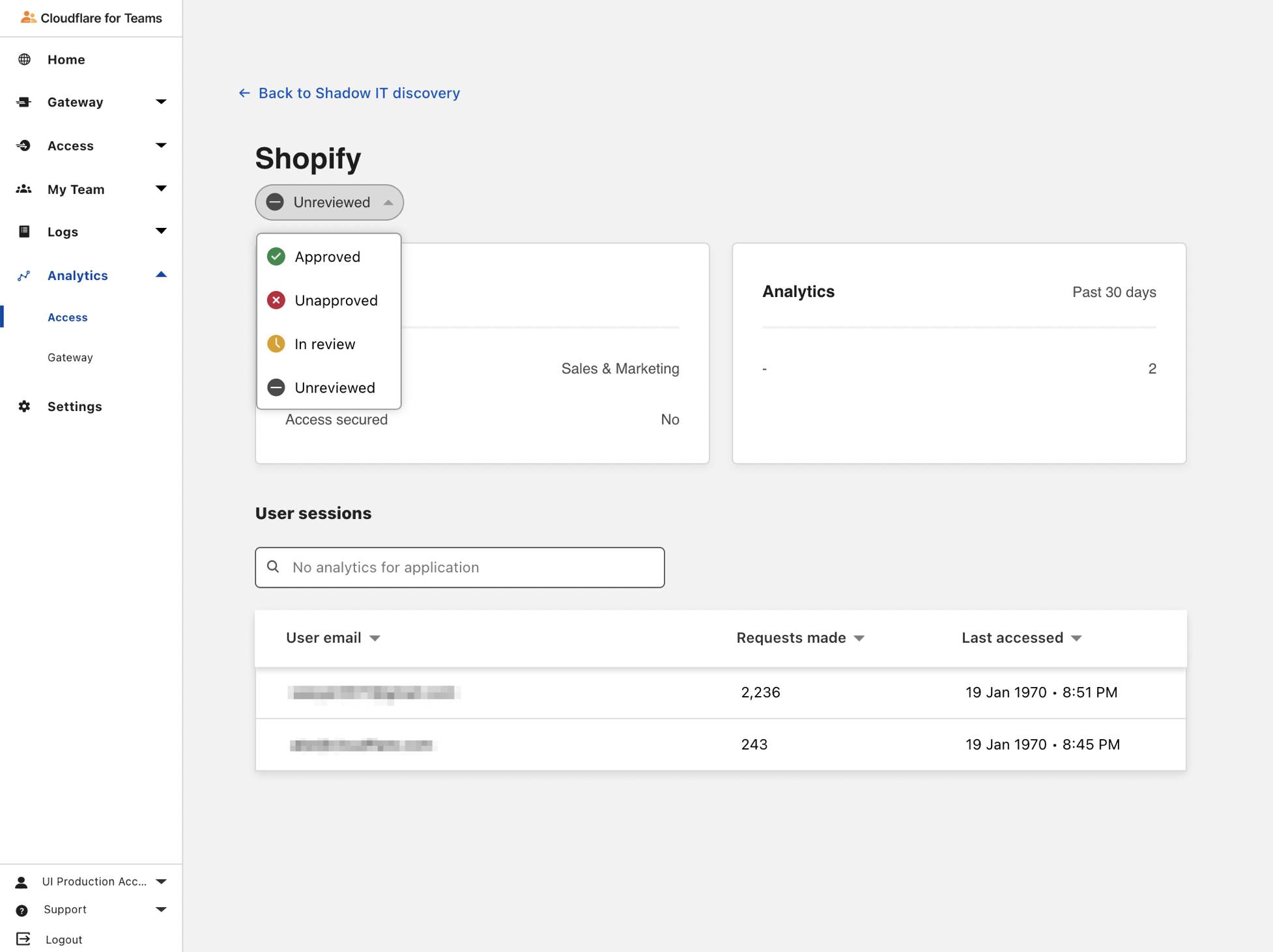This screenshot has width=1273, height=952.
Task: Open Access via its sidebar icon
Action: coord(24,145)
